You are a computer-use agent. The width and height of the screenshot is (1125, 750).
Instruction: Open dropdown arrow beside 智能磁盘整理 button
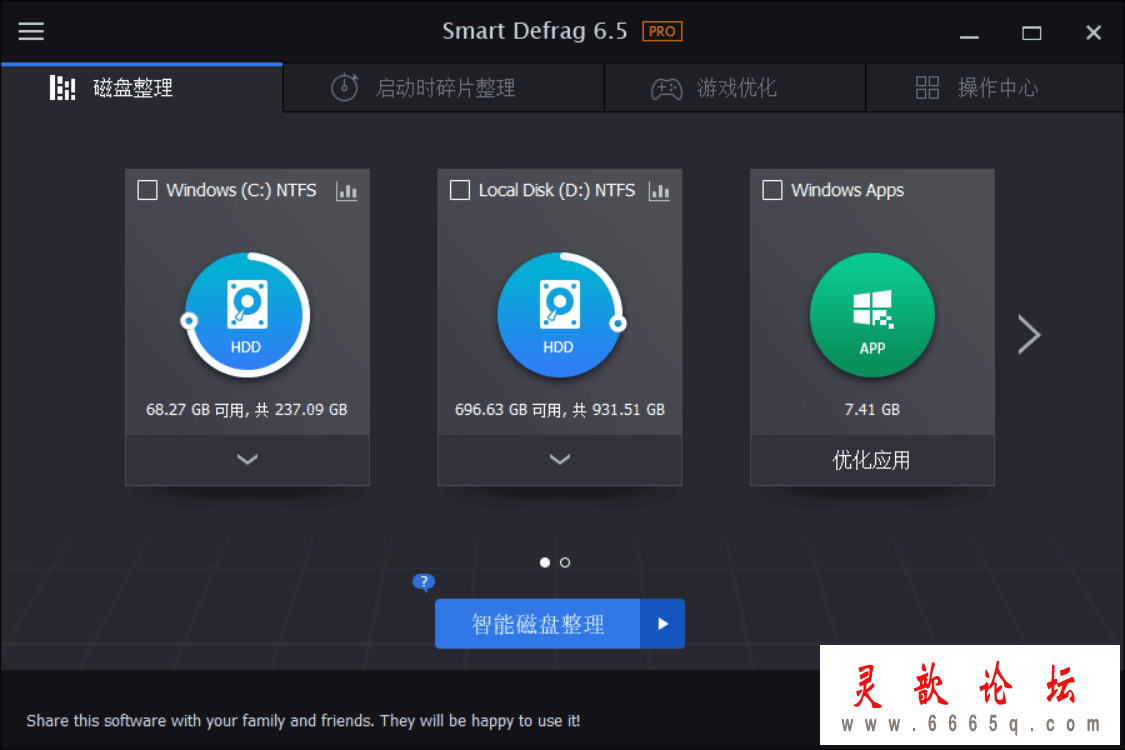pyautogui.click(x=662, y=624)
